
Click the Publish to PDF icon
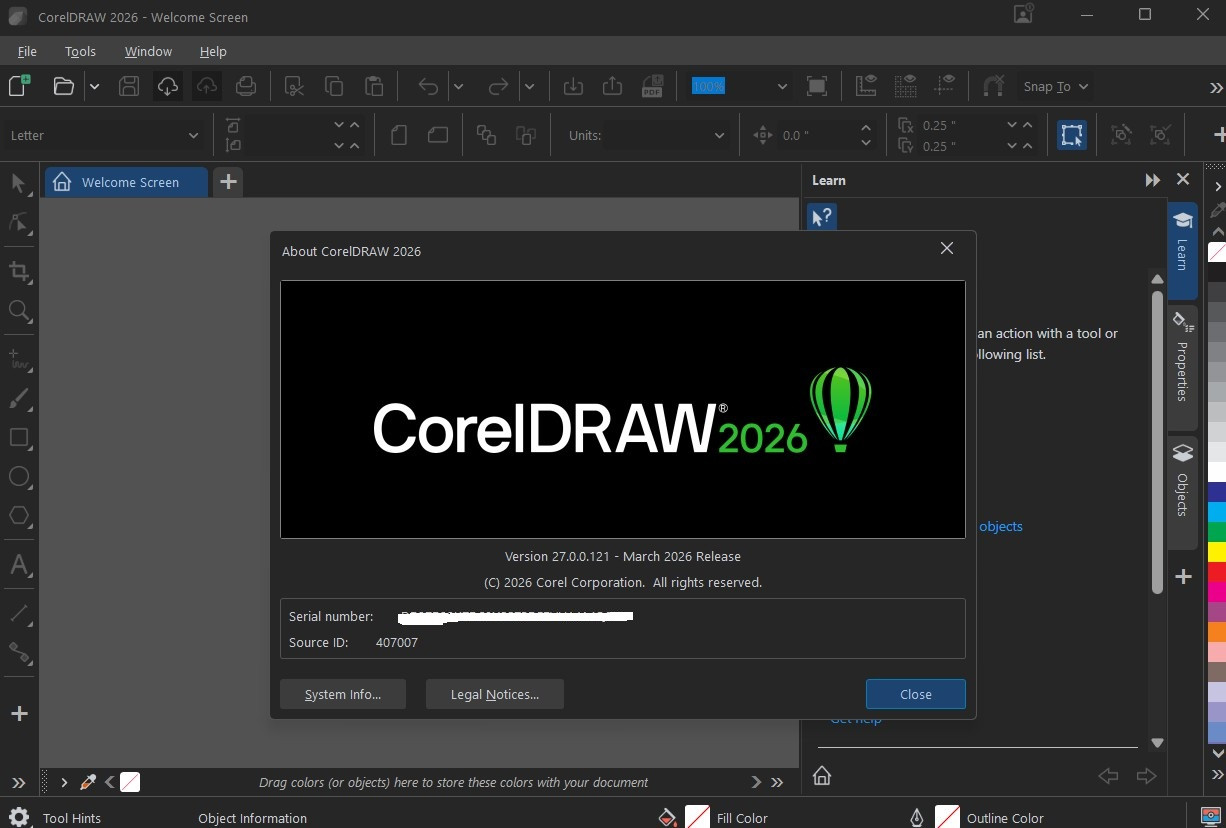(x=652, y=87)
